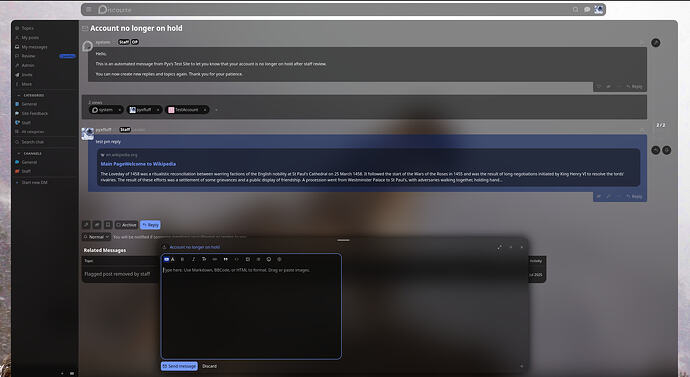Viewport: 690px width, 377px height.
Task: Click the 2 / 2 post position indicator
Action: (x=661, y=125)
